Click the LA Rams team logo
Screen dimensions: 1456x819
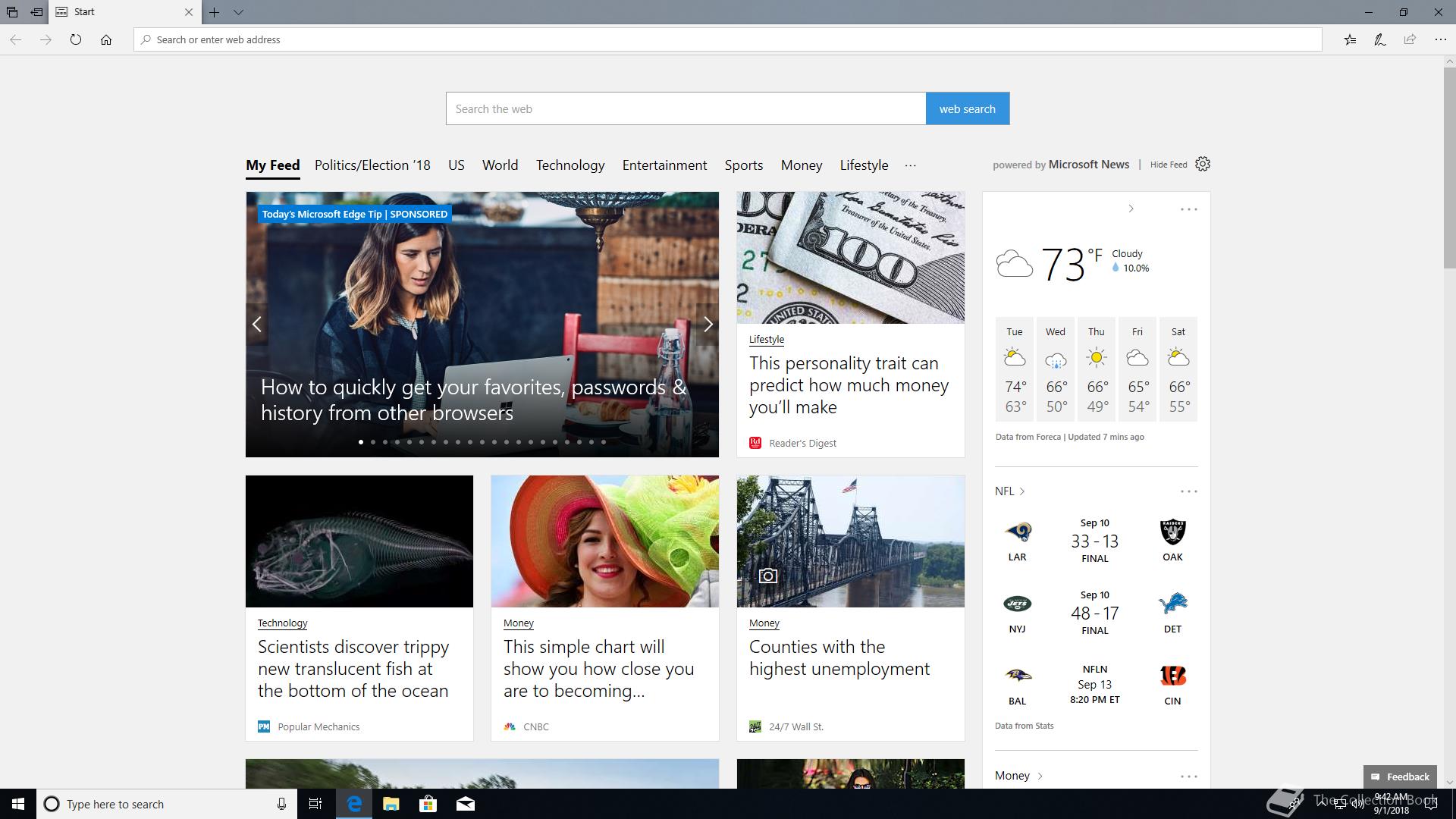tap(1017, 532)
